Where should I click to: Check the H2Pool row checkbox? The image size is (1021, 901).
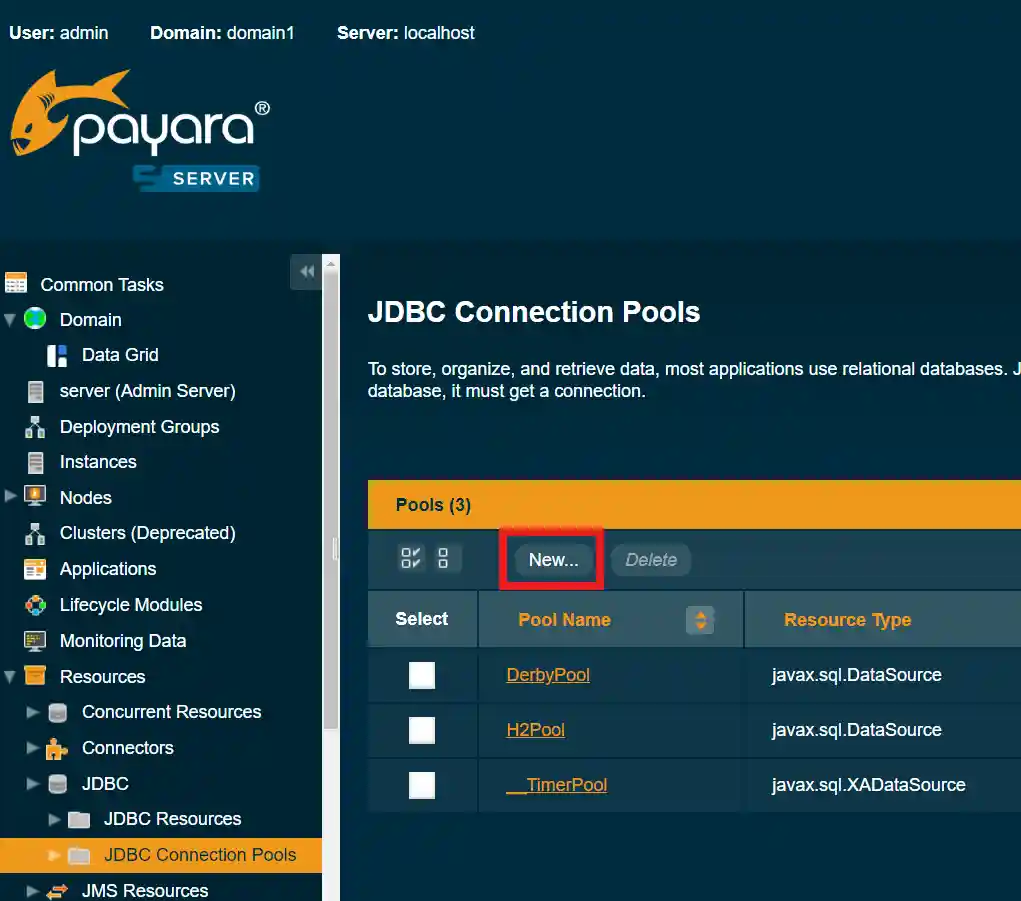pos(422,730)
